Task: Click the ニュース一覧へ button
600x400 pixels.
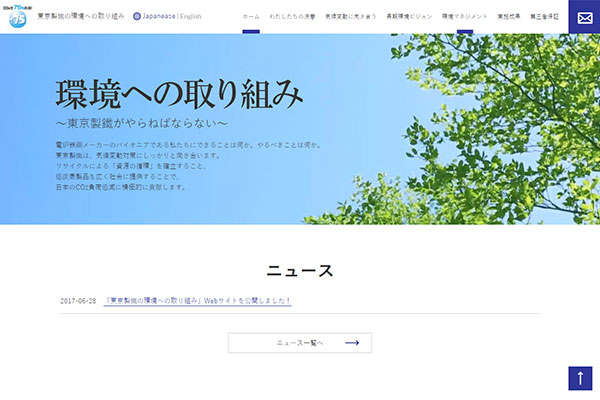Action: [x=300, y=343]
